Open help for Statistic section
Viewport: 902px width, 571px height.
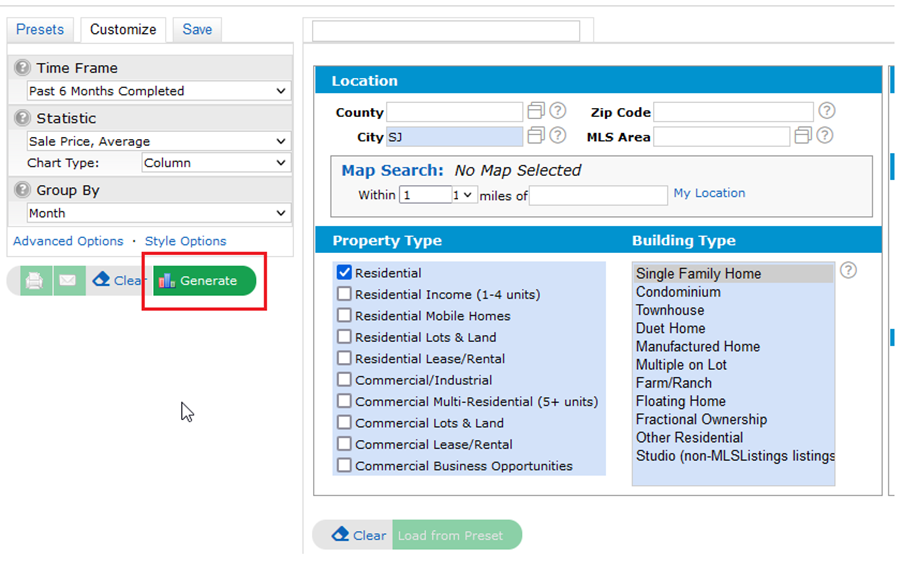click(x=22, y=118)
